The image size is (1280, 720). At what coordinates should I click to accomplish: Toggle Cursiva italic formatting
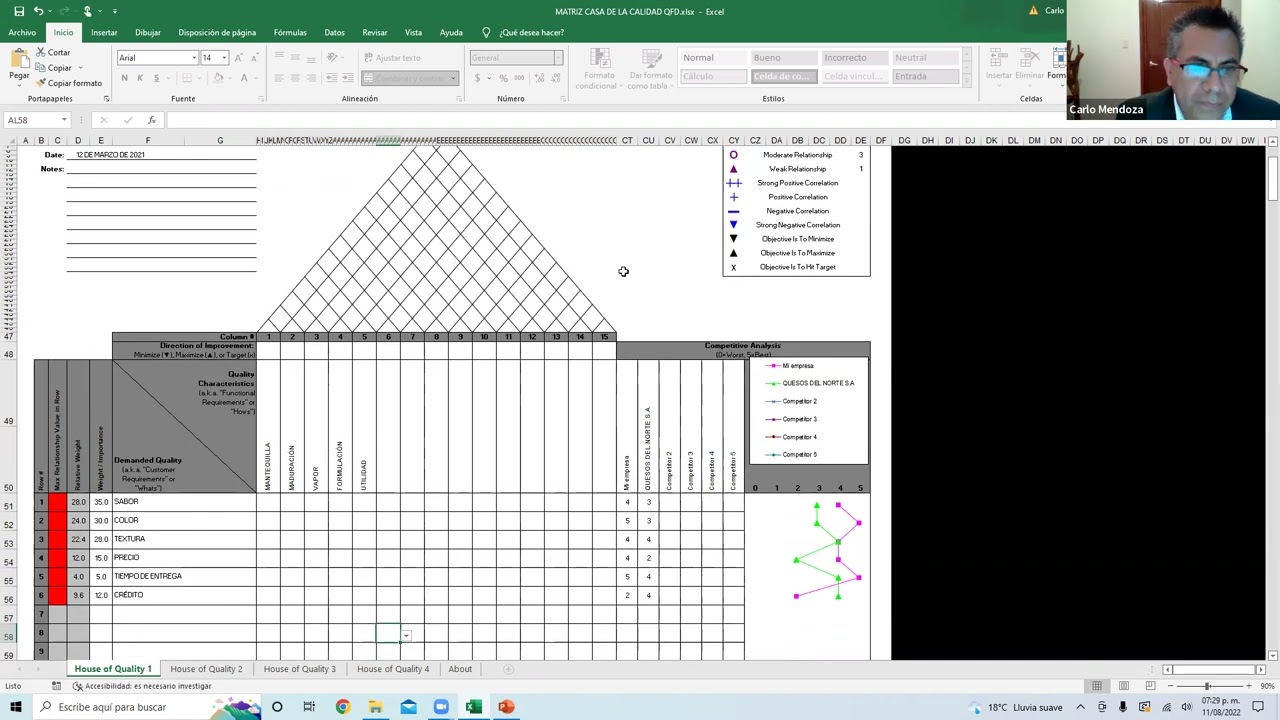coord(140,78)
